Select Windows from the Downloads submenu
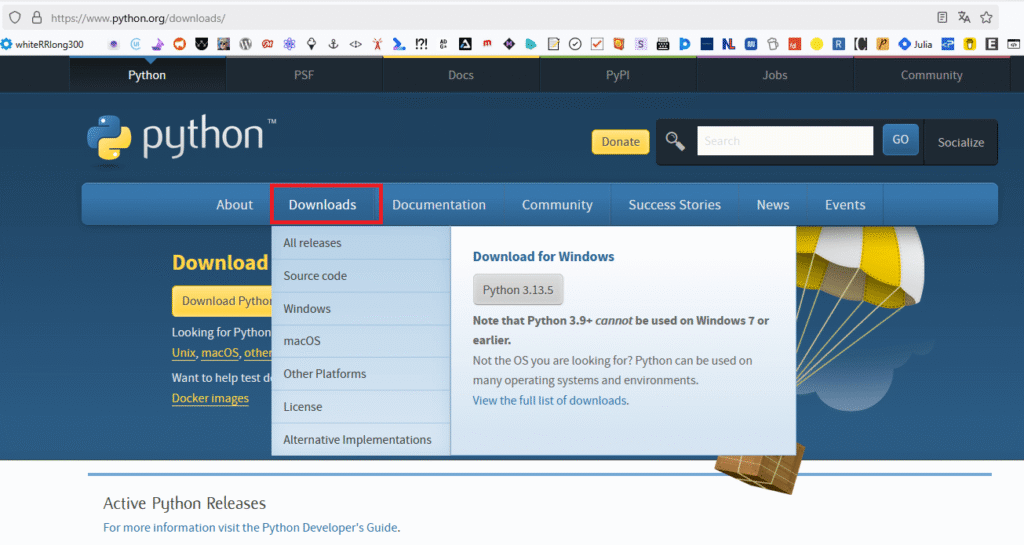 (x=307, y=309)
